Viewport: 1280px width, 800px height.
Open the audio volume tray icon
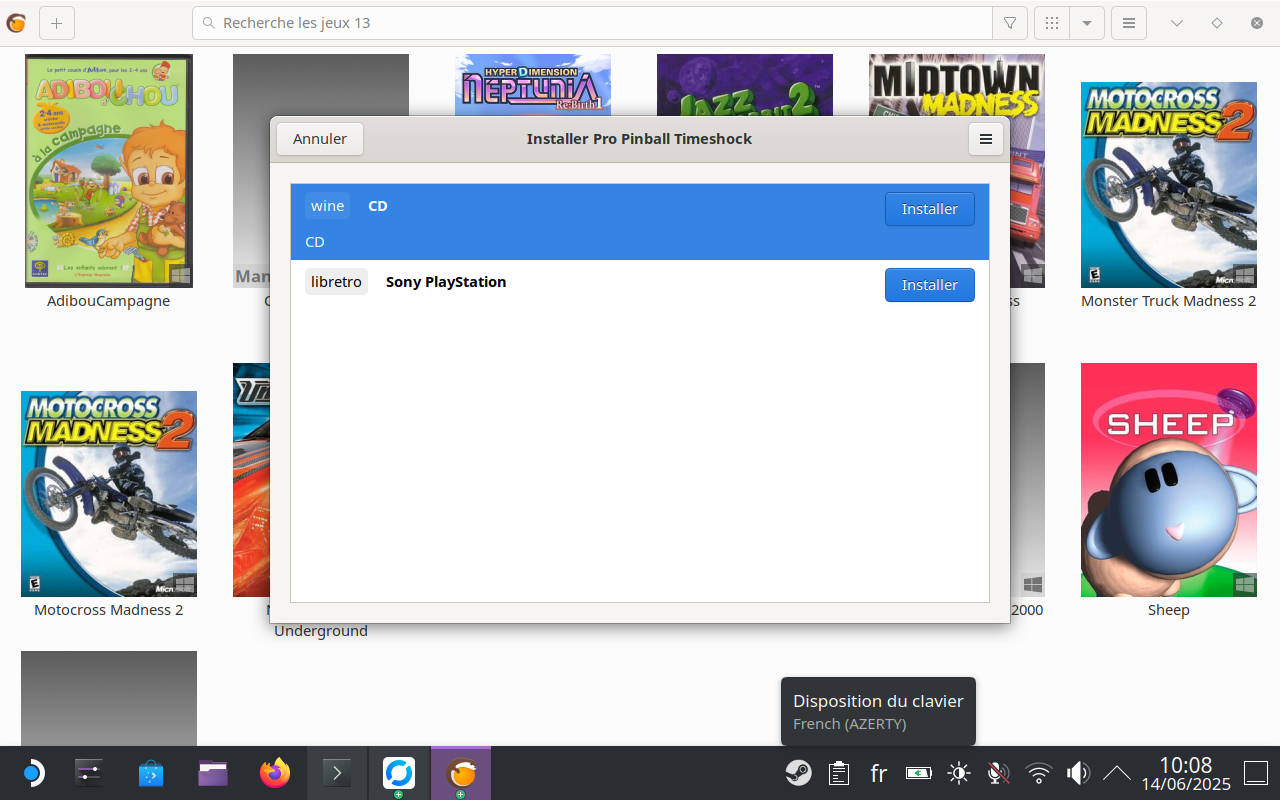[1078, 773]
